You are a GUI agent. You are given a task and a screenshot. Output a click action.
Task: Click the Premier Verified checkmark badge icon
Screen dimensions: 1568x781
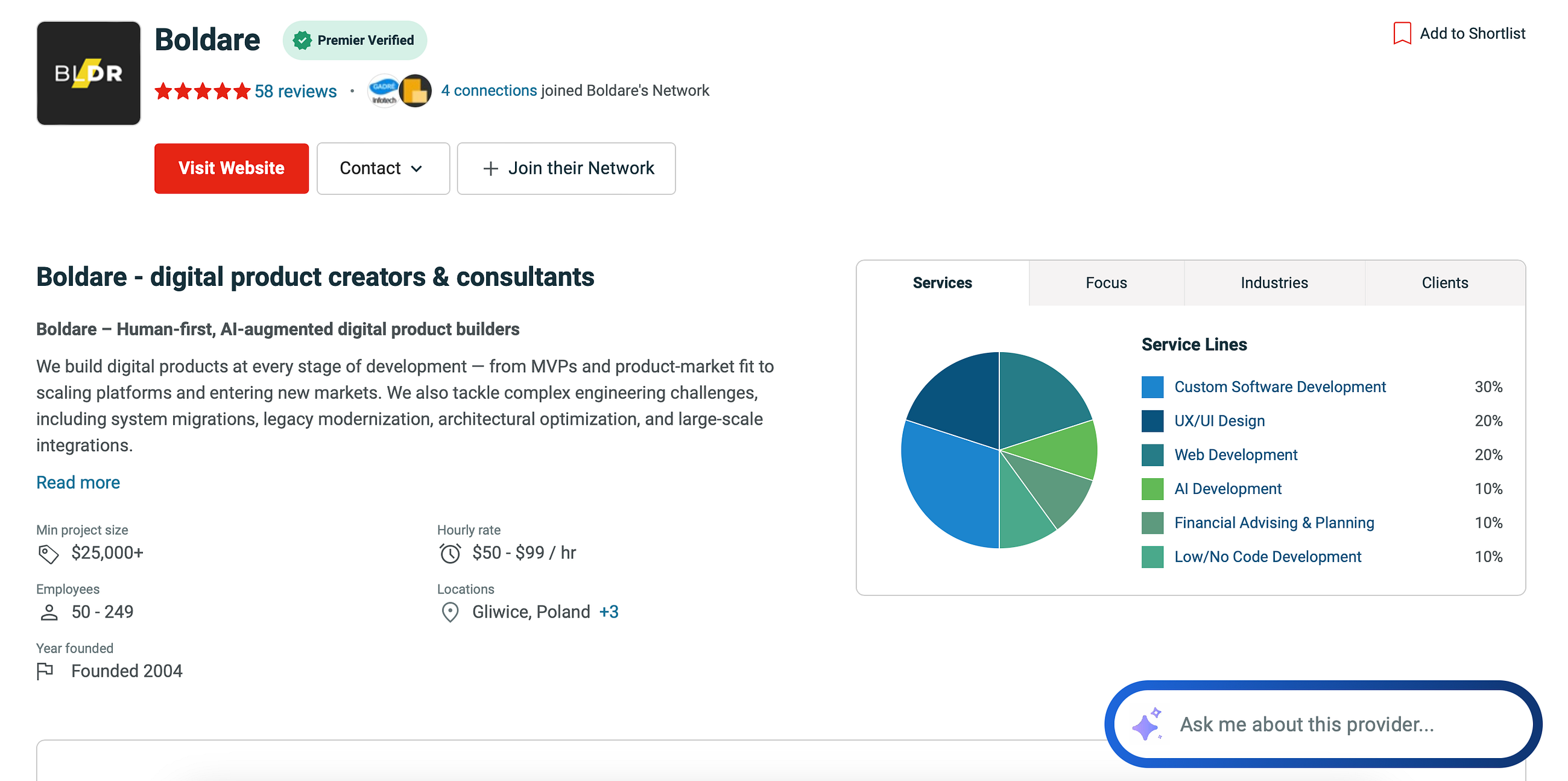[303, 40]
